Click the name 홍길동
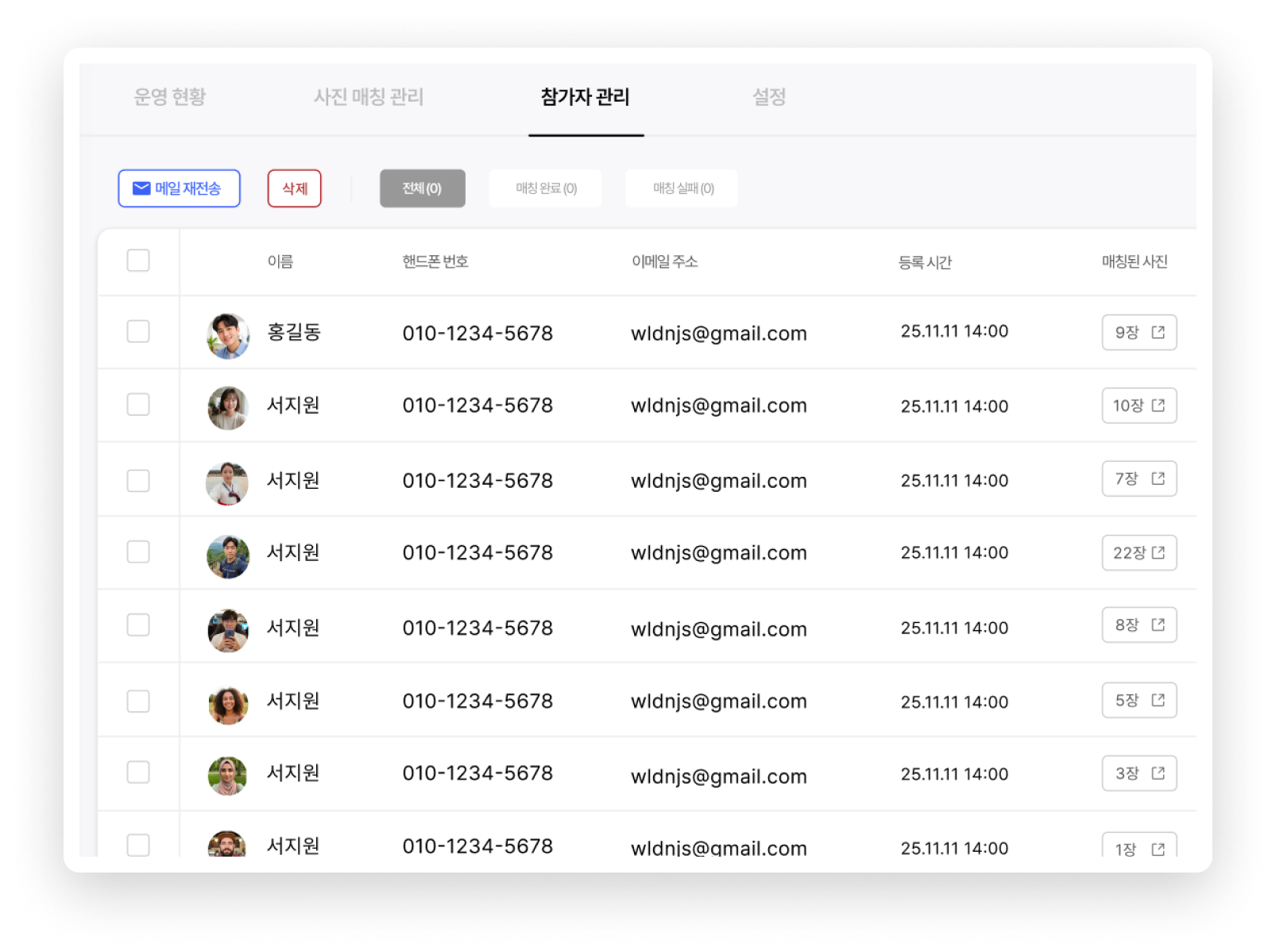Image resolution: width=1276 pixels, height=952 pixels. tap(294, 332)
